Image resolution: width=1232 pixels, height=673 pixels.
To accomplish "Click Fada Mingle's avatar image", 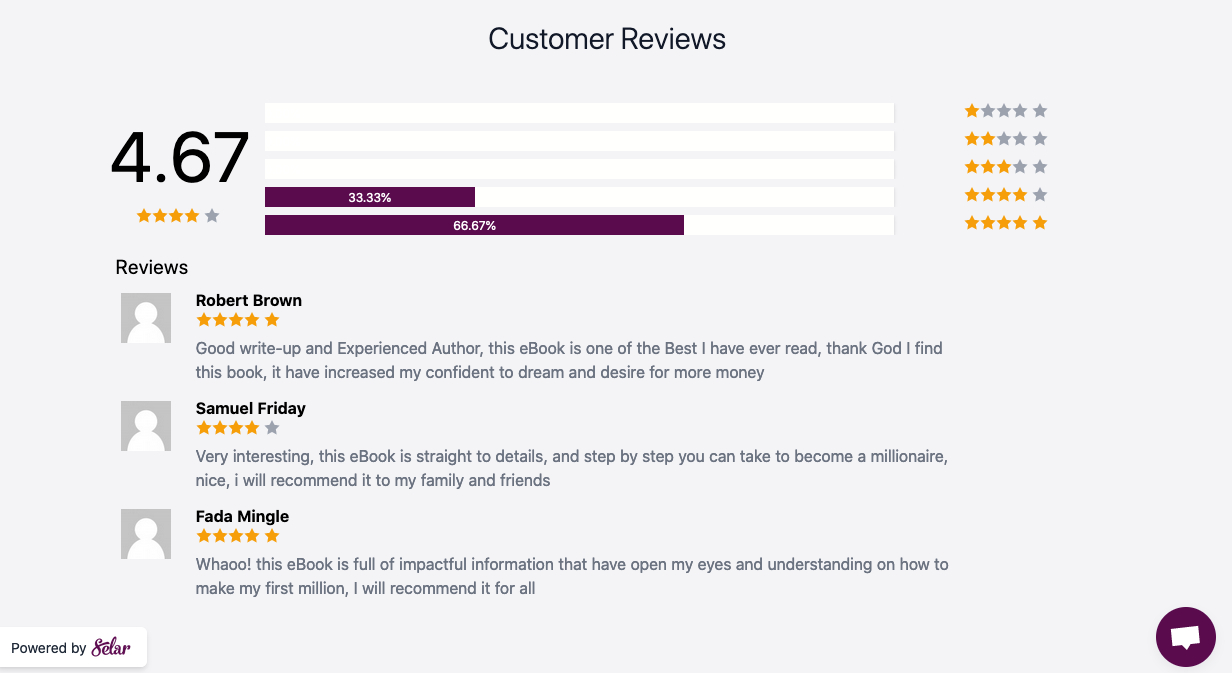I will pos(146,534).
